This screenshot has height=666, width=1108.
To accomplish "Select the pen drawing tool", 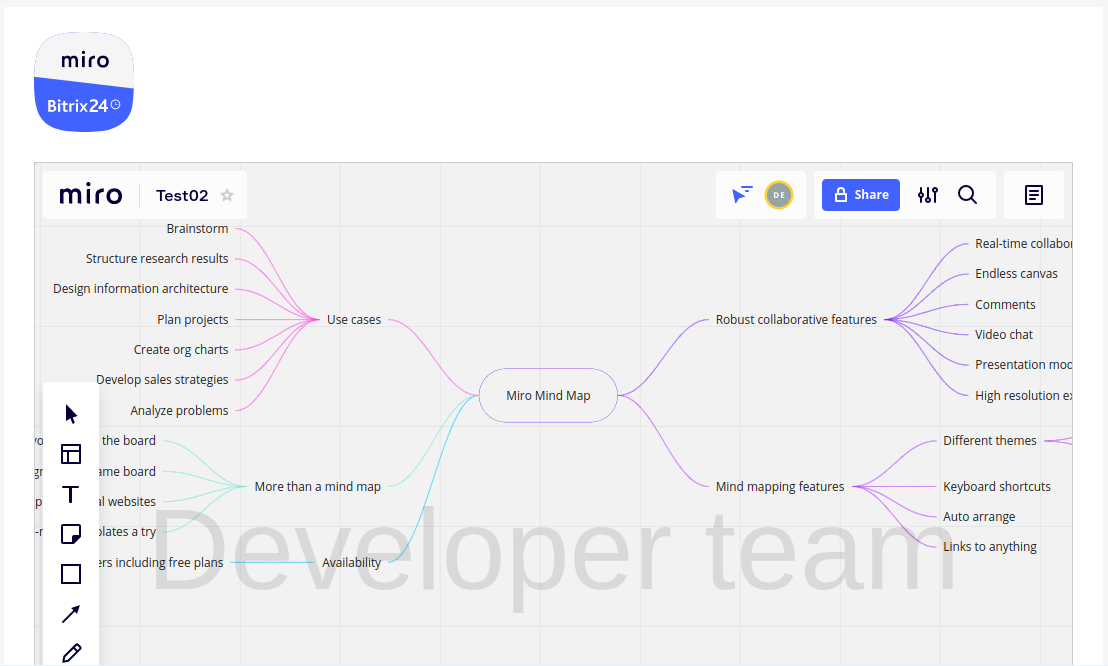I will 71,653.
